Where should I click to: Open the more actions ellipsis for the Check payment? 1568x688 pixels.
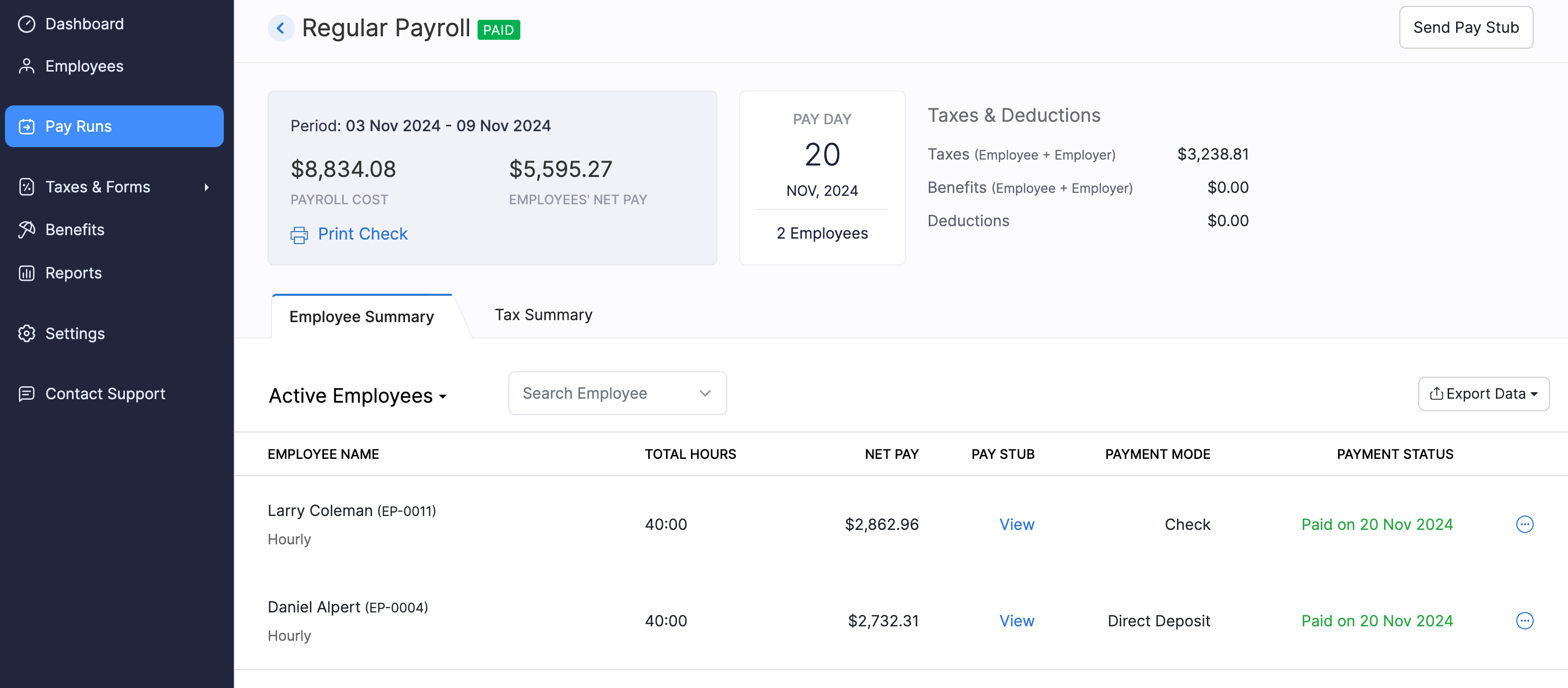pos(1525,524)
